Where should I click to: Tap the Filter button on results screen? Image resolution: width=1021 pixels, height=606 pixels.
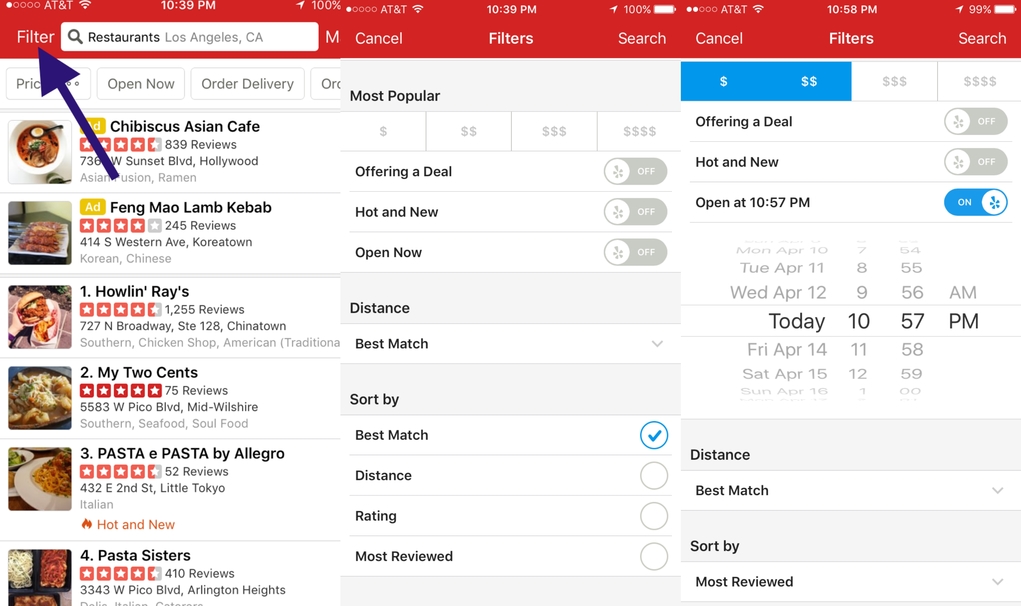pos(35,37)
